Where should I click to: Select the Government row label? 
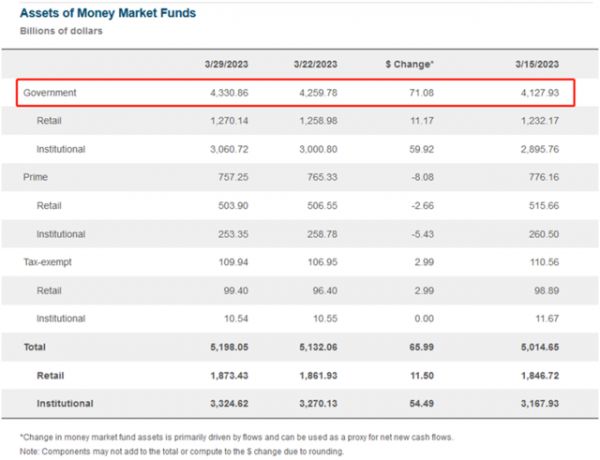point(51,93)
